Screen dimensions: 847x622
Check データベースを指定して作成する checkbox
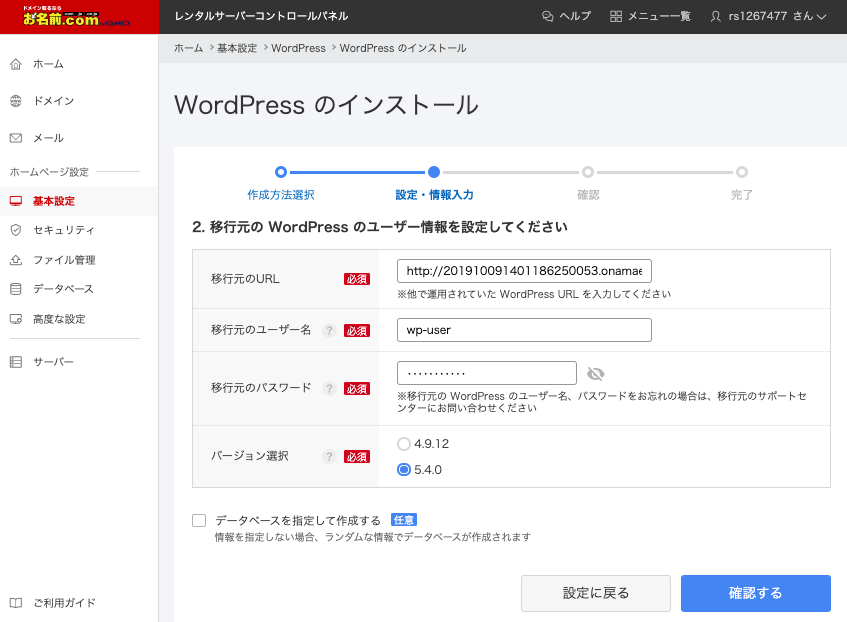(x=199, y=520)
